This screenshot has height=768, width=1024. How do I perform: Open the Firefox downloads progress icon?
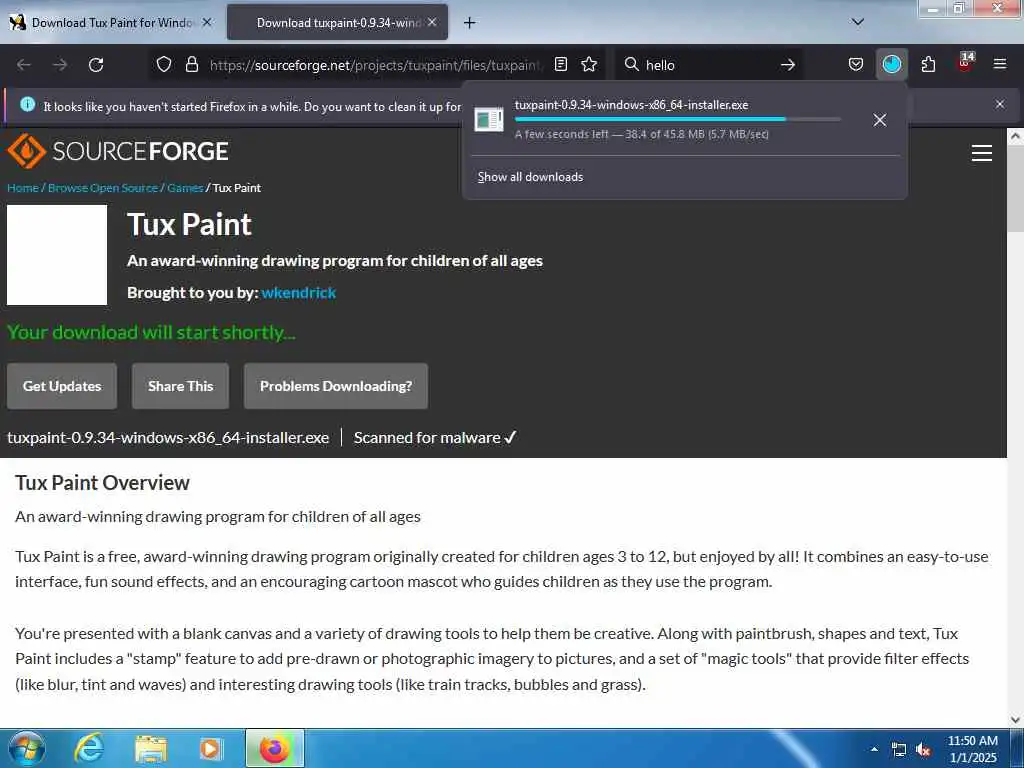point(891,64)
